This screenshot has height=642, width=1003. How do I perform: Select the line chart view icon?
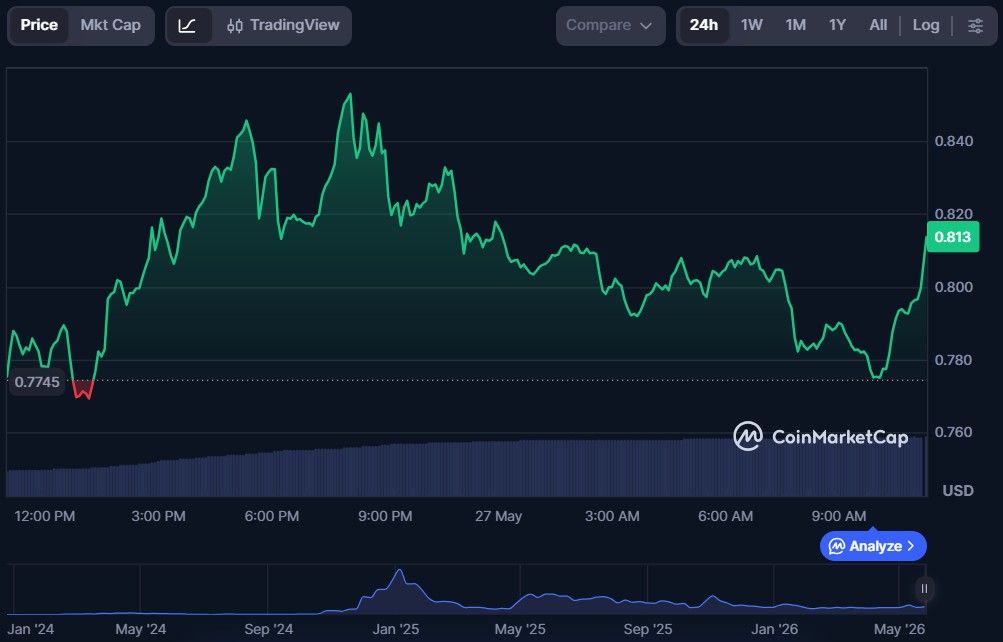tap(187, 26)
